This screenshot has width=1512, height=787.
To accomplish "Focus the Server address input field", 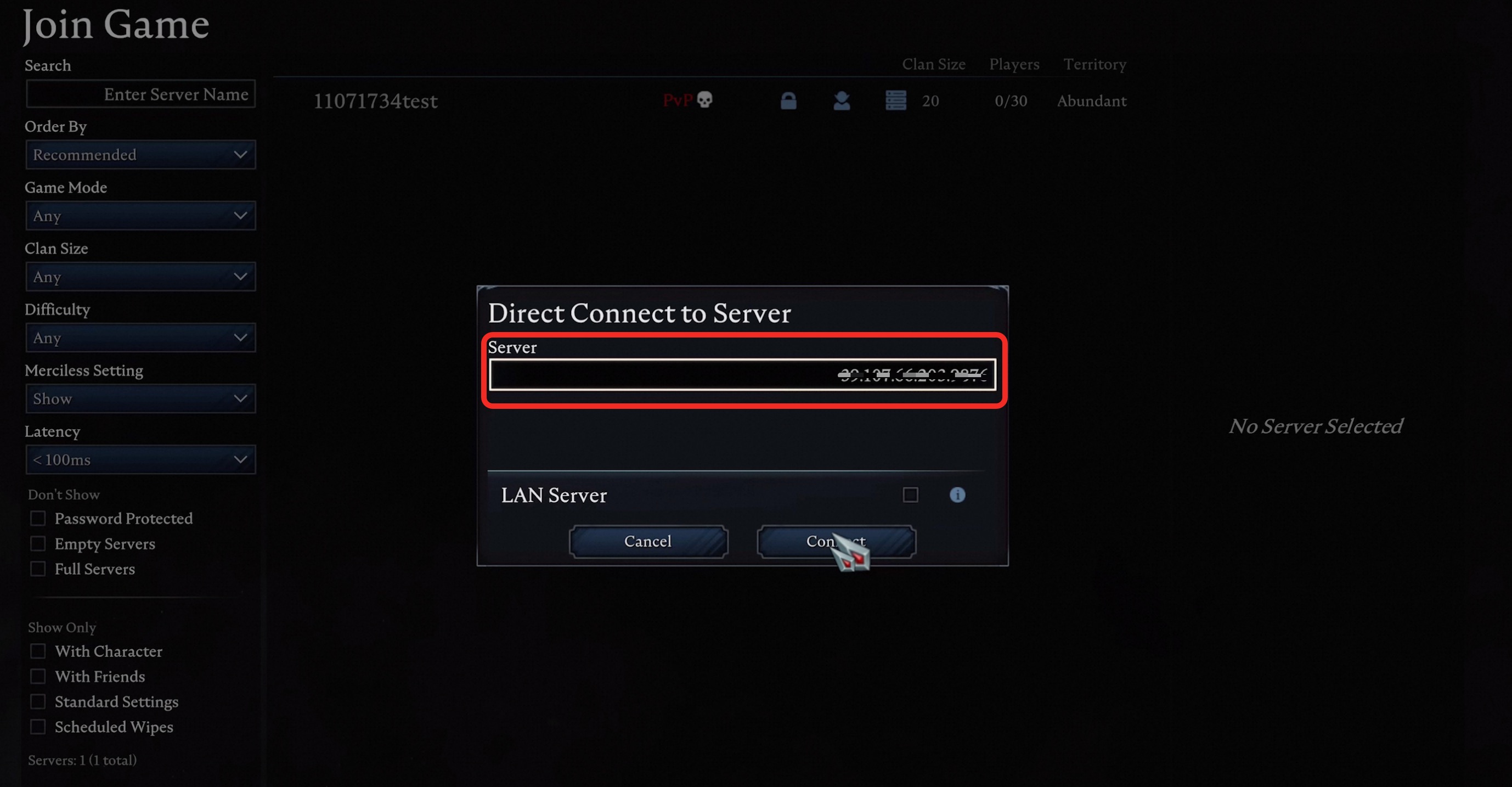I will 742,375.
